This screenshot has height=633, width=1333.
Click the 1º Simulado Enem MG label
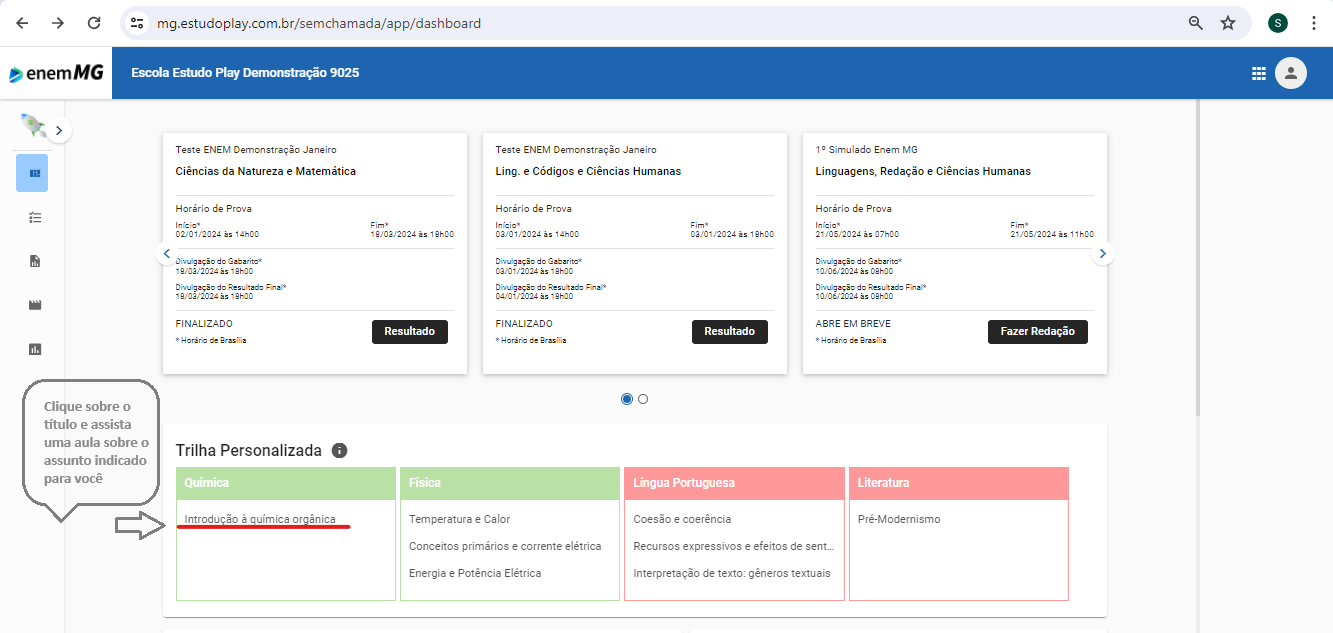coord(867,149)
